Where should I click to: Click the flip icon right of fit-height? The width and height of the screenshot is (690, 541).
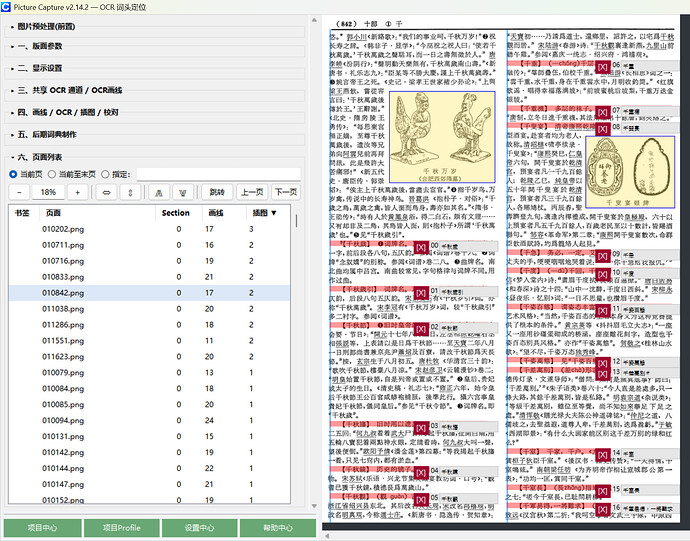159,192
